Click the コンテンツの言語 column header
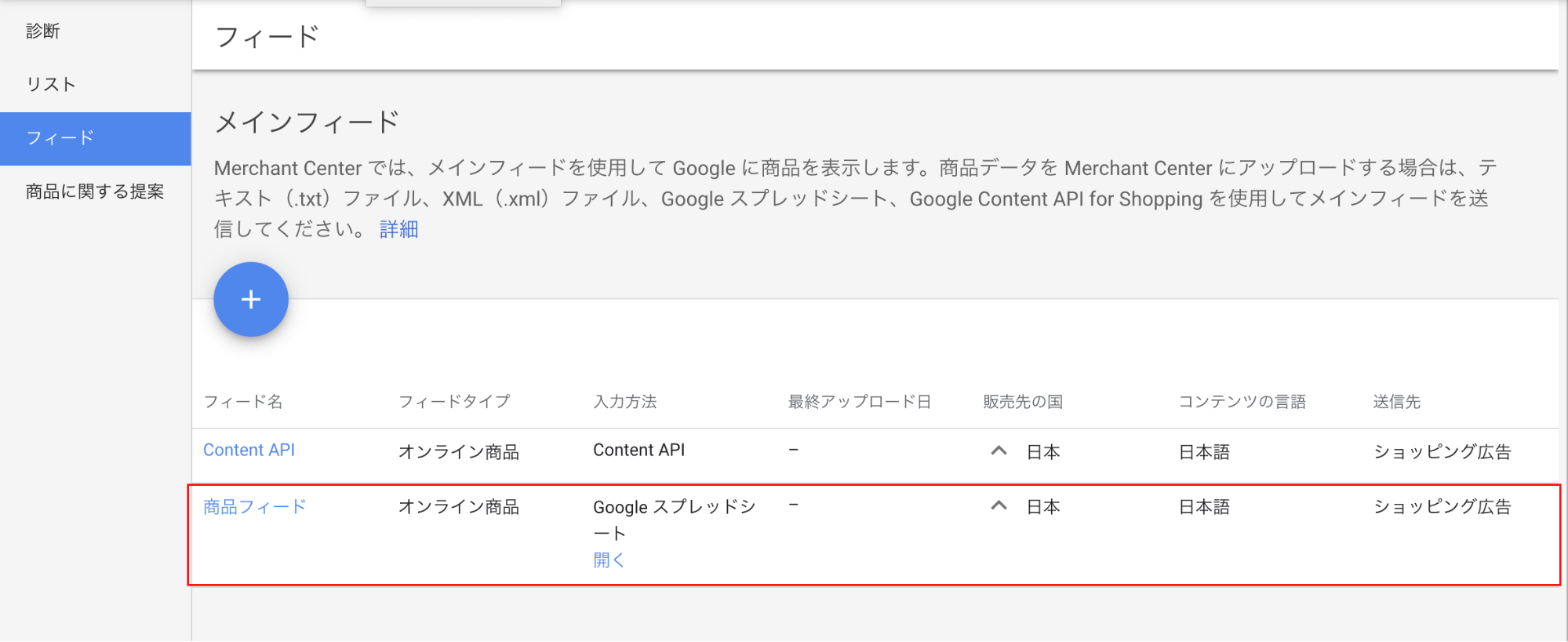Image resolution: width=1568 pixels, height=642 pixels. coord(1242,402)
